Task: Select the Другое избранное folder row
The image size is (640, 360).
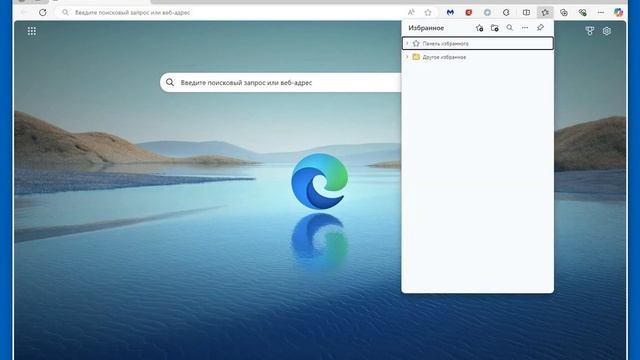Action: [478, 57]
